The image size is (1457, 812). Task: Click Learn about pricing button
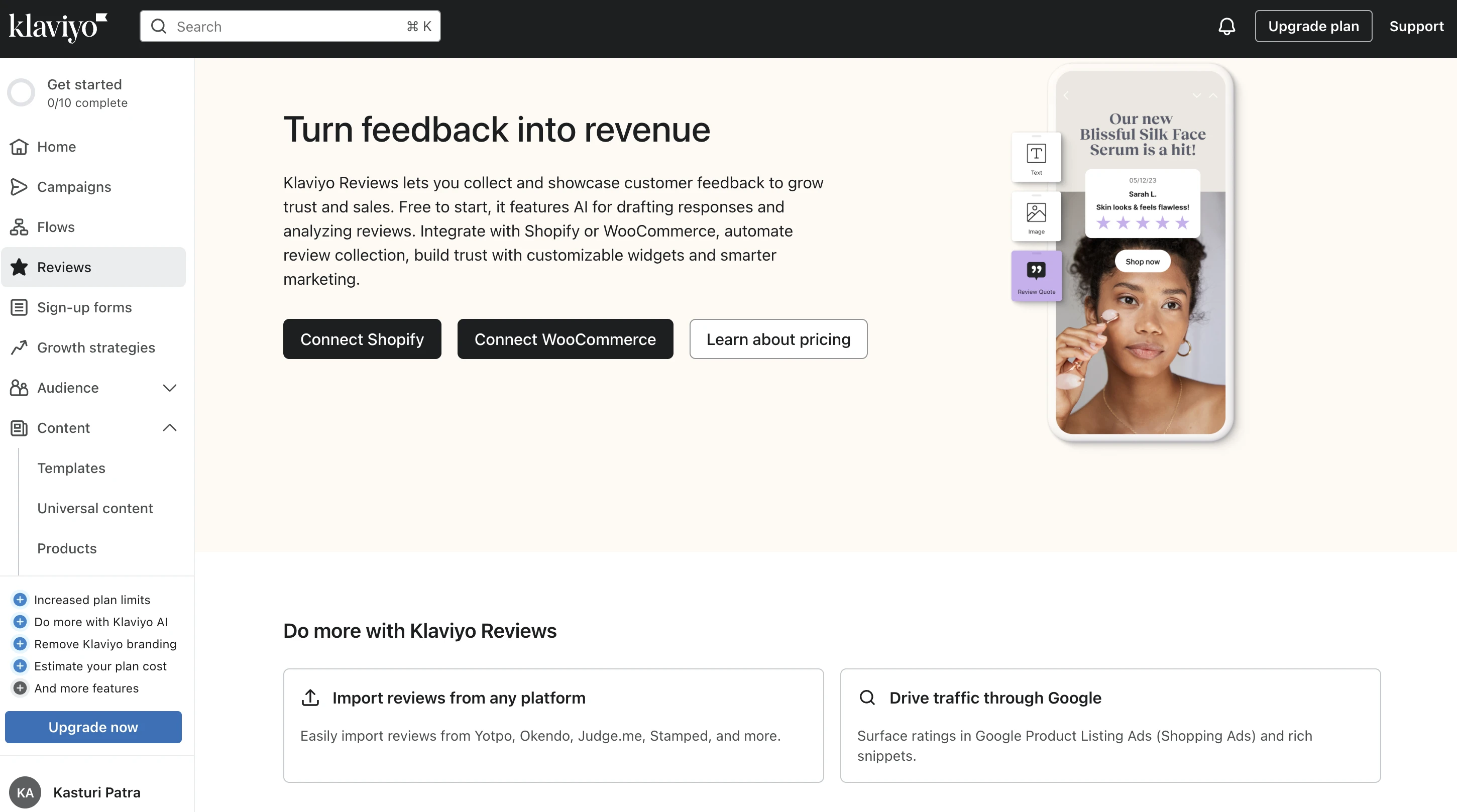click(x=777, y=339)
